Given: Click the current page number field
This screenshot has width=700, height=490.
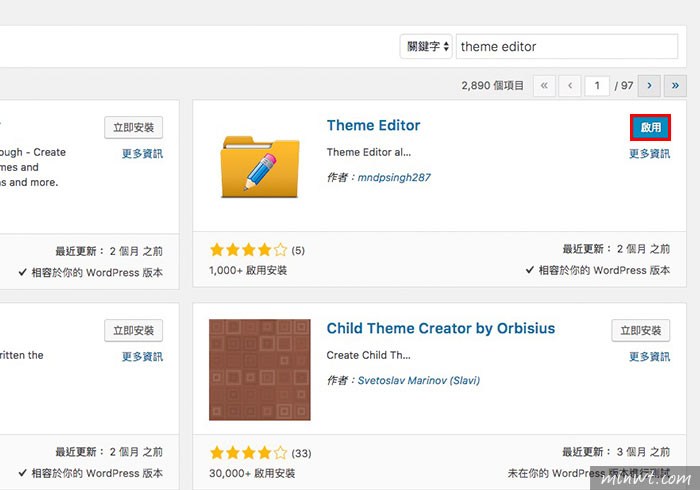Looking at the screenshot, I should (597, 86).
